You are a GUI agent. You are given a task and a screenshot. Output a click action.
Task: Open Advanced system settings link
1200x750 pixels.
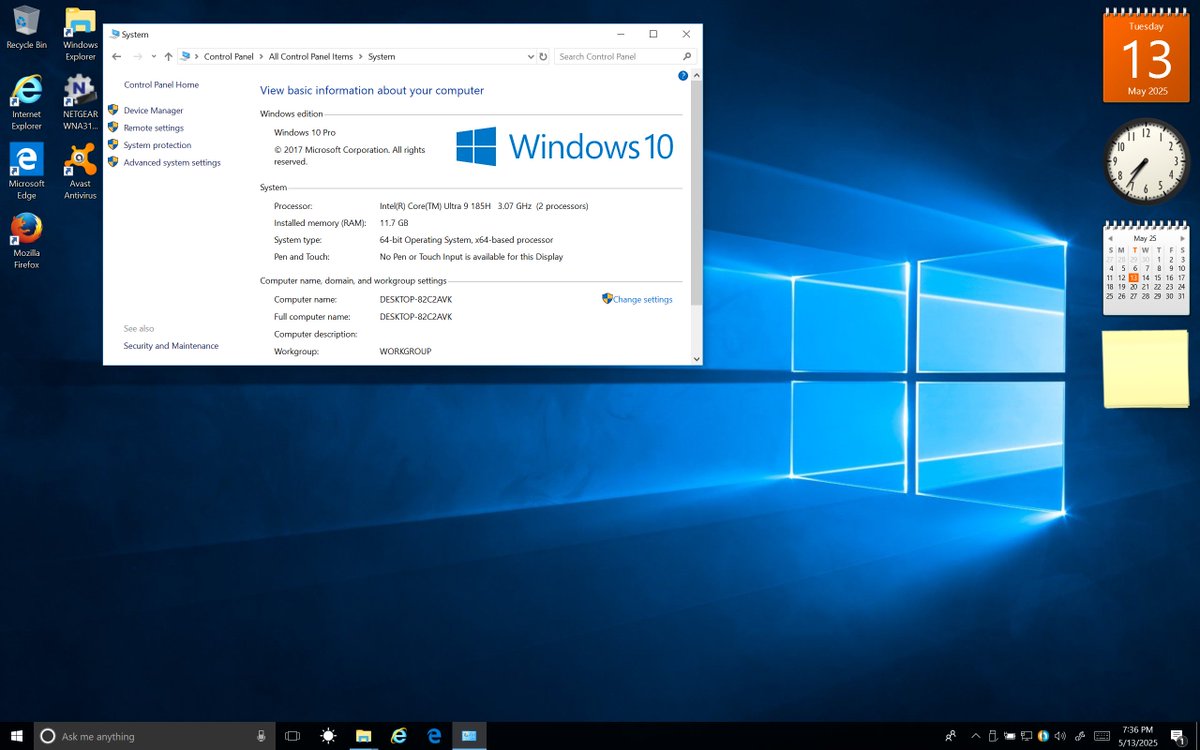pos(172,162)
